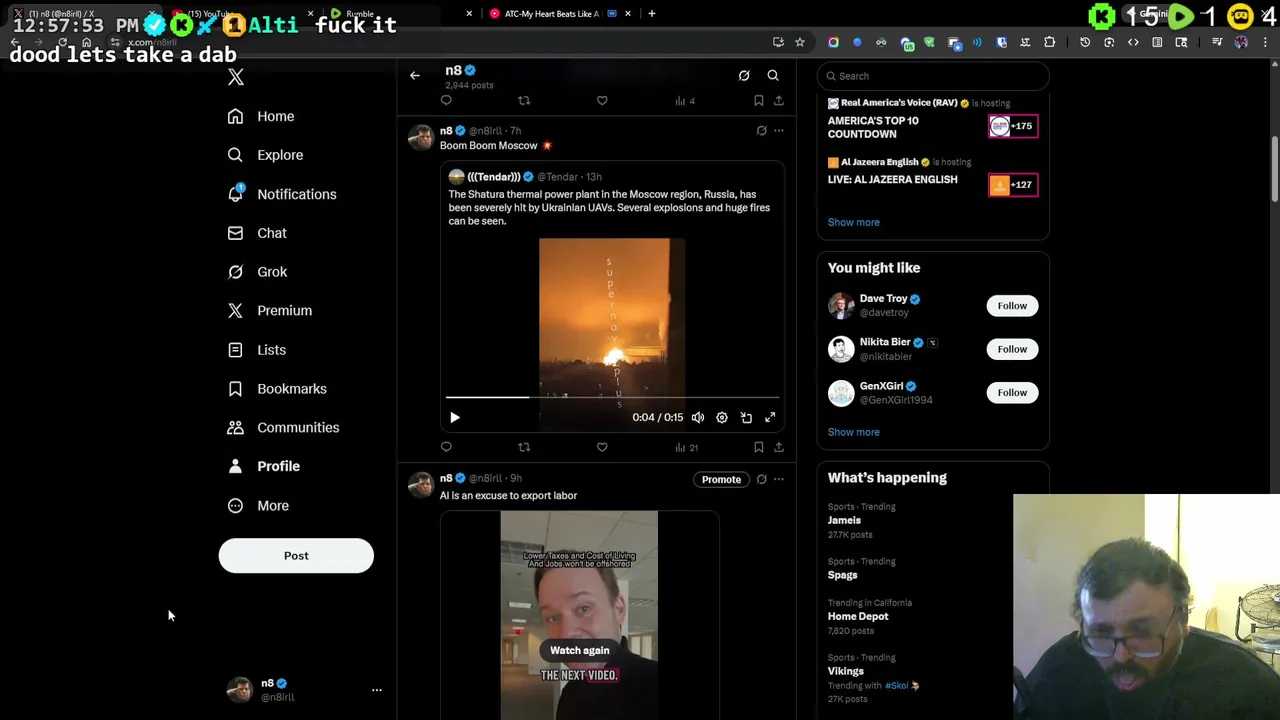The height and width of the screenshot is (720, 1280).
Task: View analytics showing 21 views
Action: (686, 447)
